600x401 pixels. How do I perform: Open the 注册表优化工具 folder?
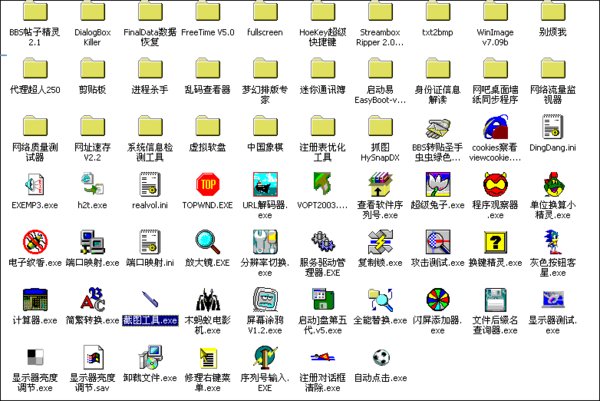tap(323, 126)
